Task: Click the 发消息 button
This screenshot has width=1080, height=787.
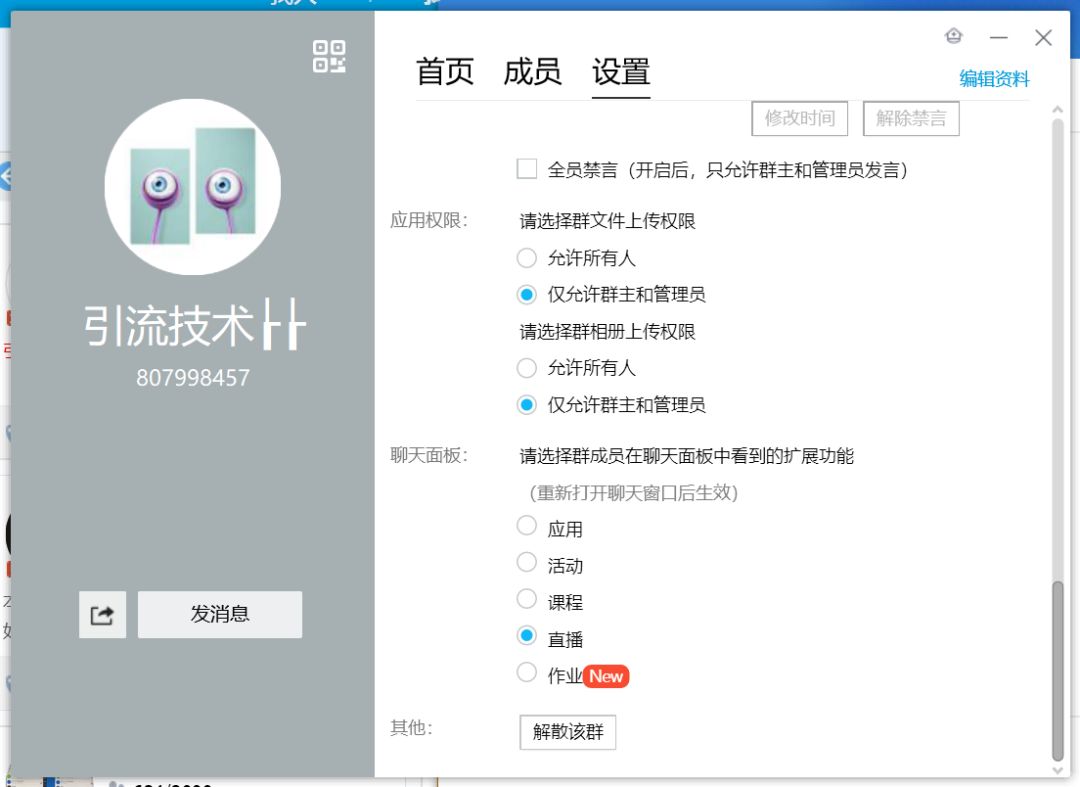Action: pyautogui.click(x=220, y=614)
